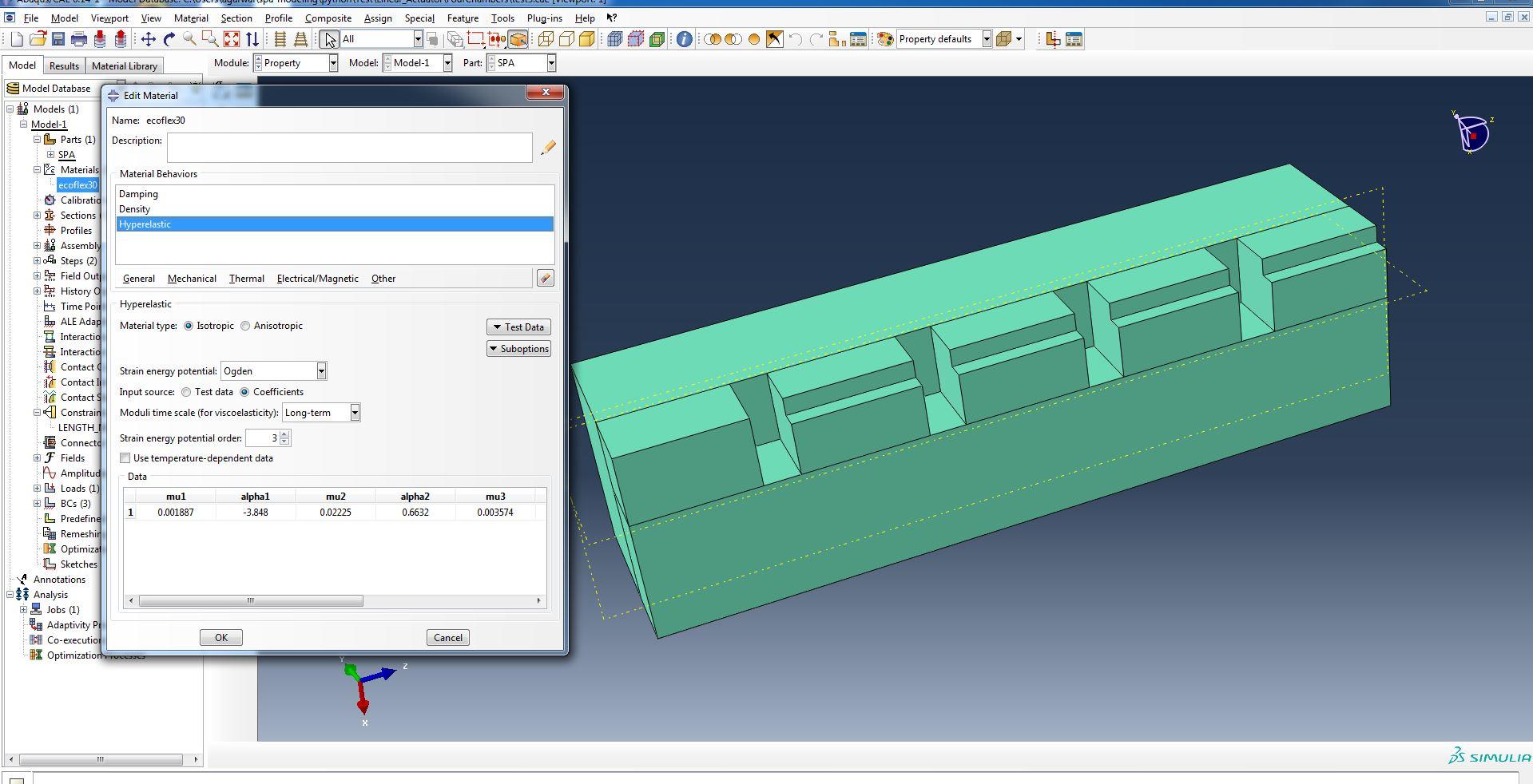The image size is (1533, 784).
Task: Select the mu1 cell 0.001887
Action: 176,513
